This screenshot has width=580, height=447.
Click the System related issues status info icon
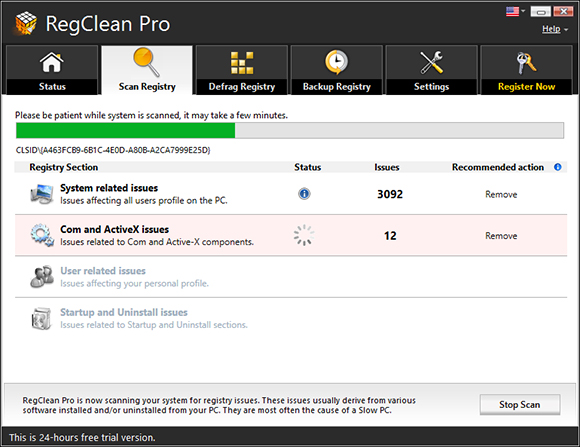pyautogui.click(x=304, y=194)
